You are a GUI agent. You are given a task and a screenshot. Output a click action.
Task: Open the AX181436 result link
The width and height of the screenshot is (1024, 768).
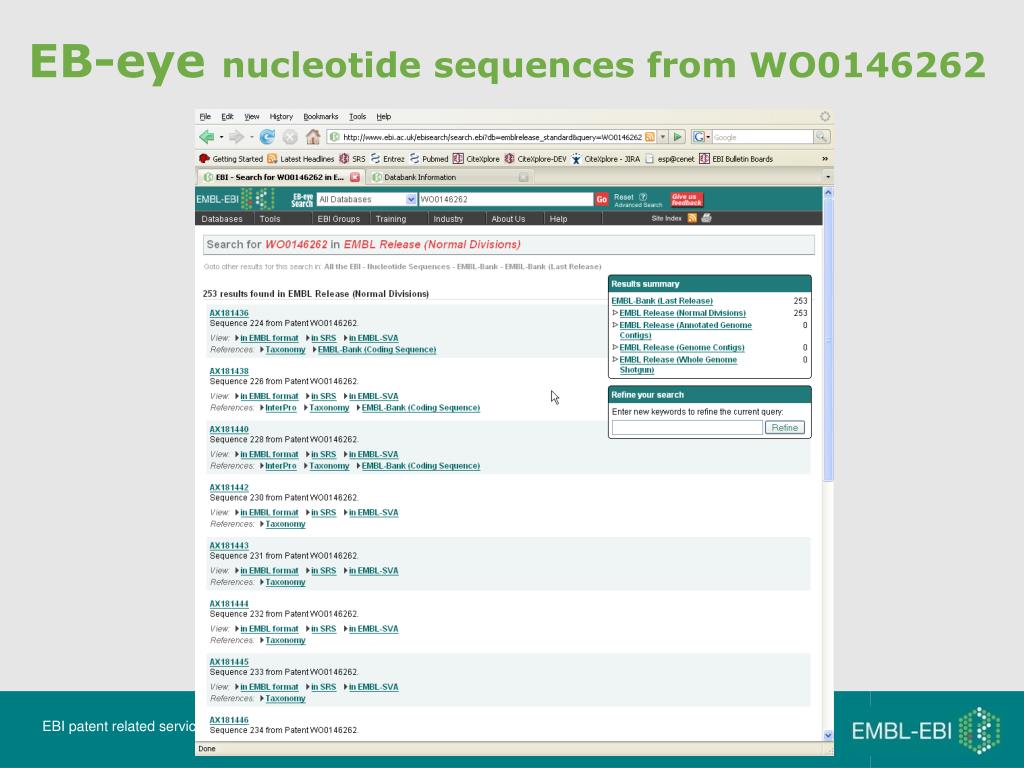point(229,313)
